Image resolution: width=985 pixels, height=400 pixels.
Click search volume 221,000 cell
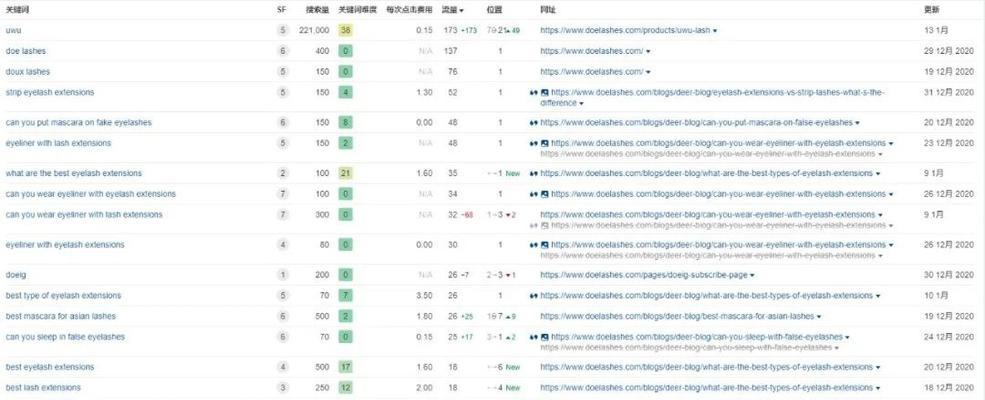[x=314, y=30]
